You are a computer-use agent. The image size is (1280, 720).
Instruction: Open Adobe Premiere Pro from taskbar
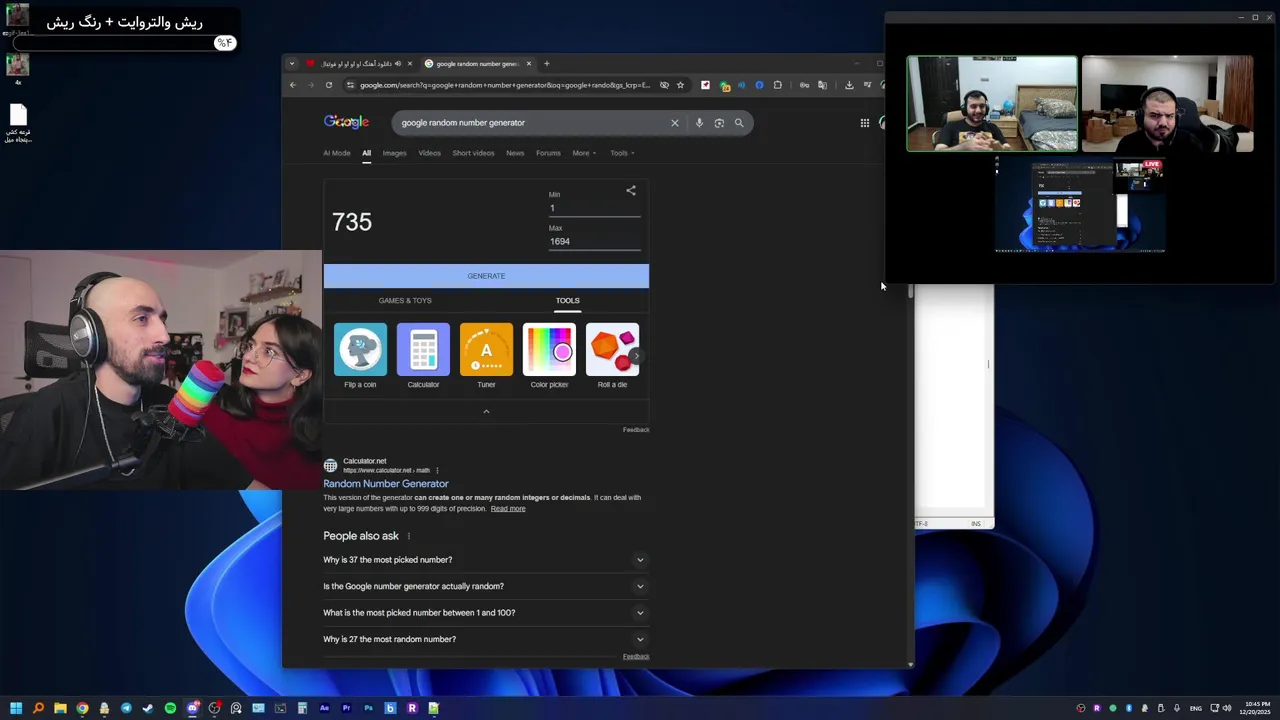pyautogui.click(x=346, y=708)
